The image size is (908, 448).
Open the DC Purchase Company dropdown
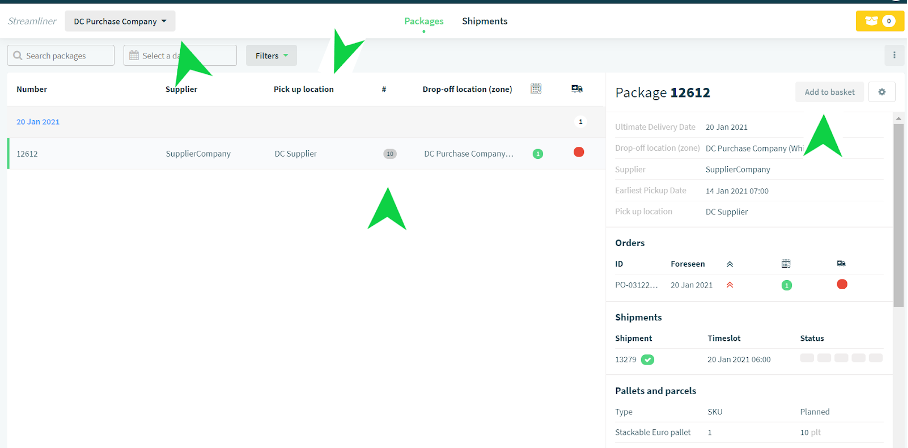click(x=120, y=21)
